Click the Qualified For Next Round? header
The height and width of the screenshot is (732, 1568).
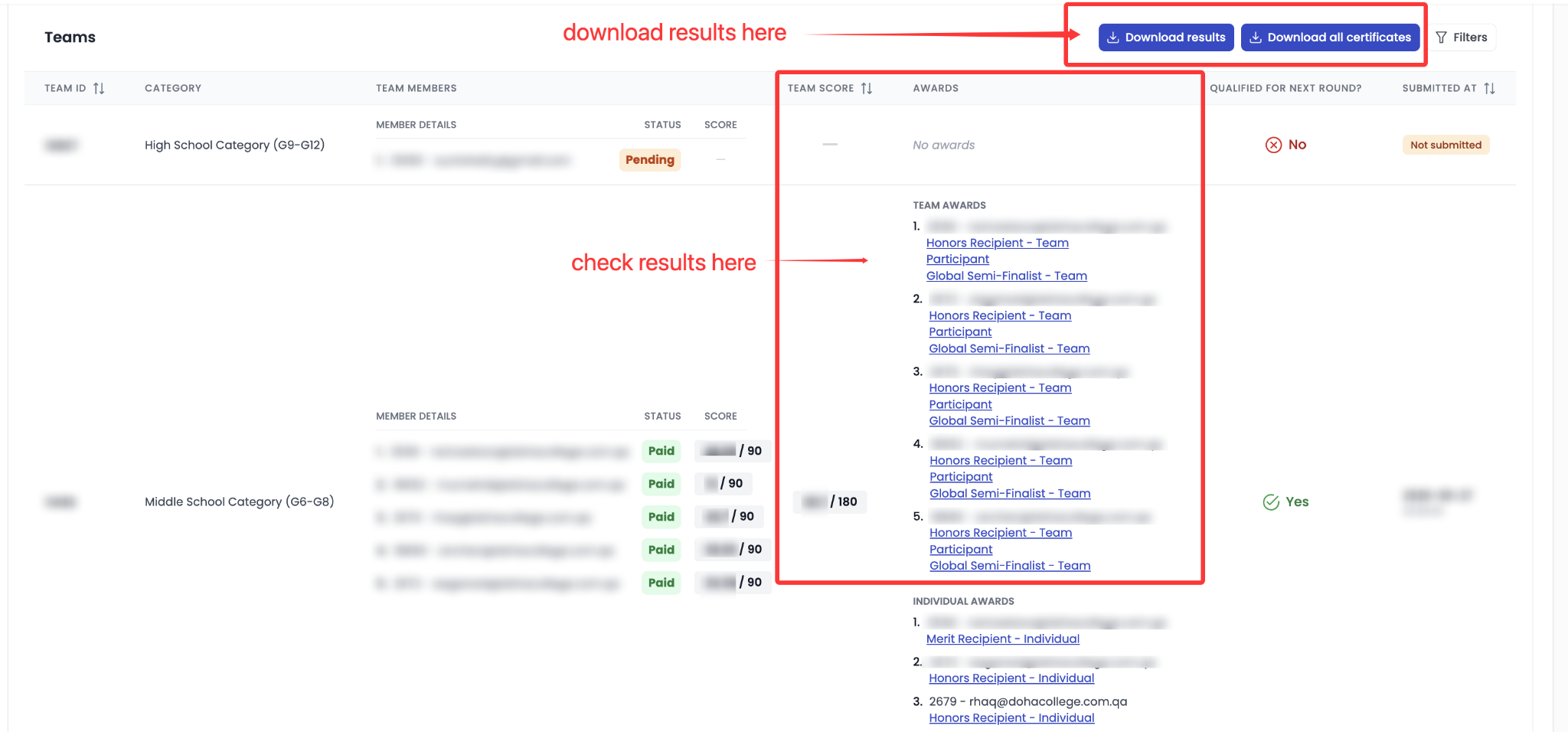pyautogui.click(x=1285, y=88)
